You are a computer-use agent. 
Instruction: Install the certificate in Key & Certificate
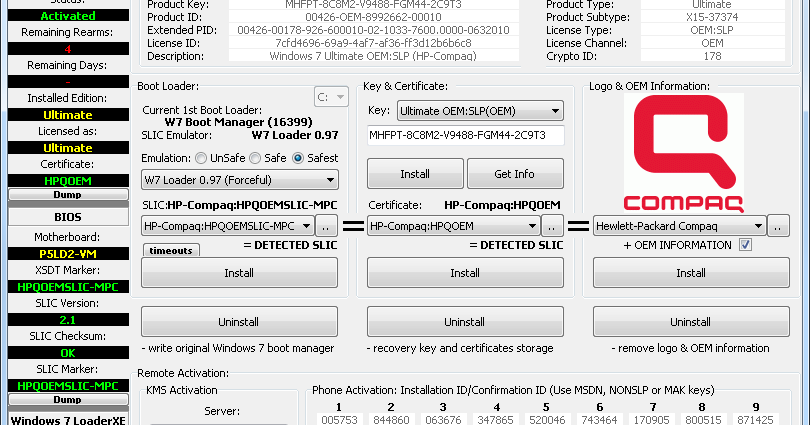click(x=465, y=273)
